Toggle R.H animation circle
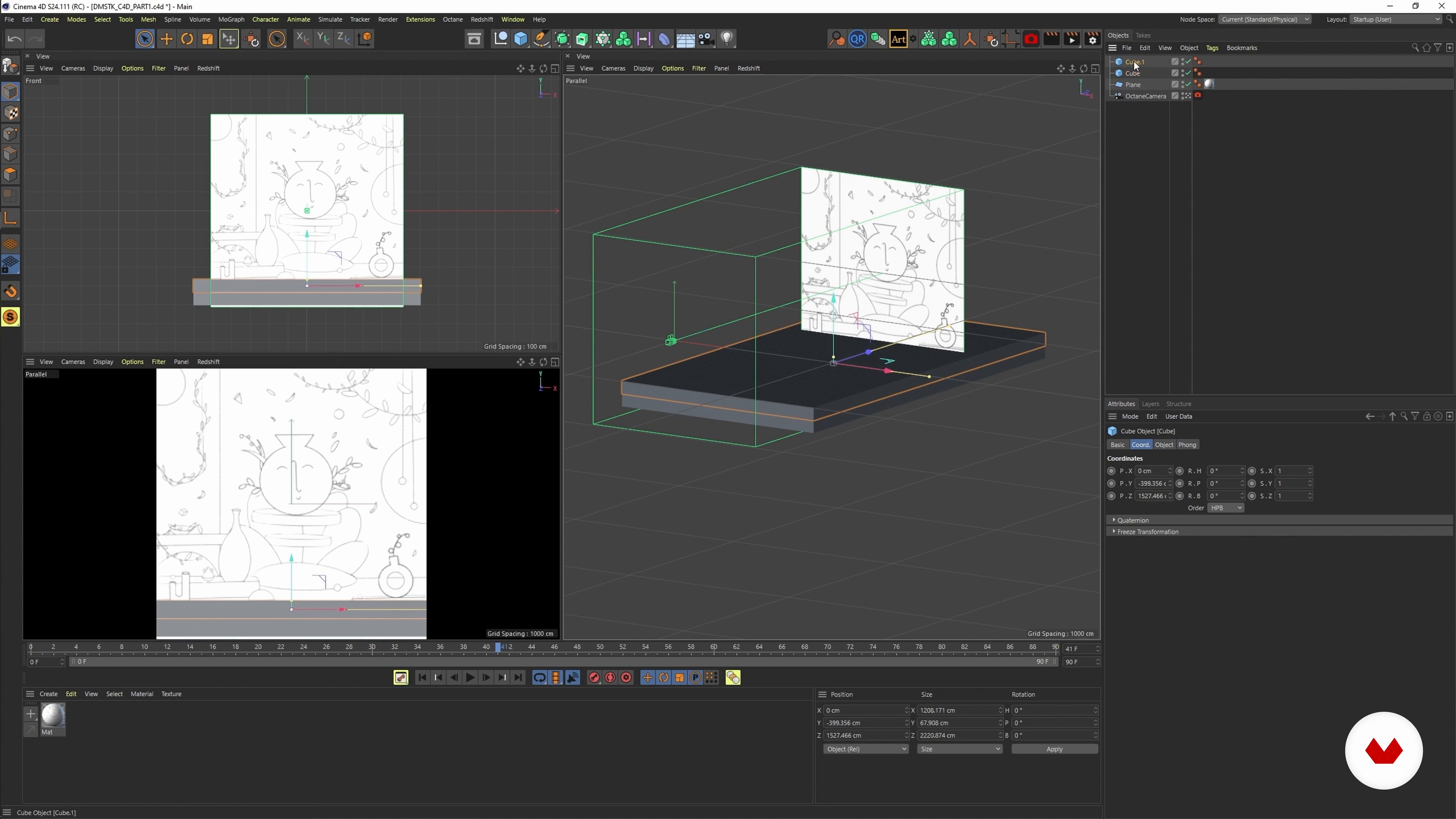The height and width of the screenshot is (819, 1456). coord(1180,471)
